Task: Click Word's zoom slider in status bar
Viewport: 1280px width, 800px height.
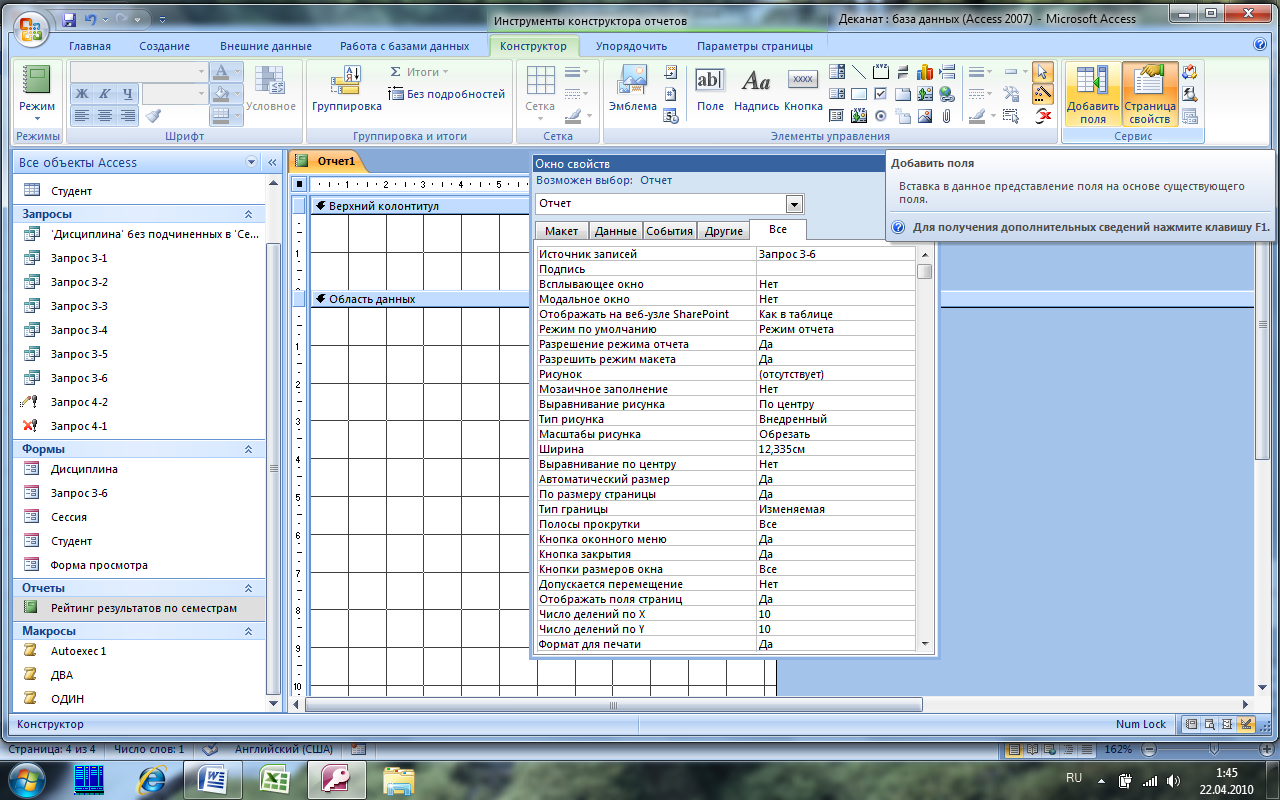Action: pos(1214,749)
